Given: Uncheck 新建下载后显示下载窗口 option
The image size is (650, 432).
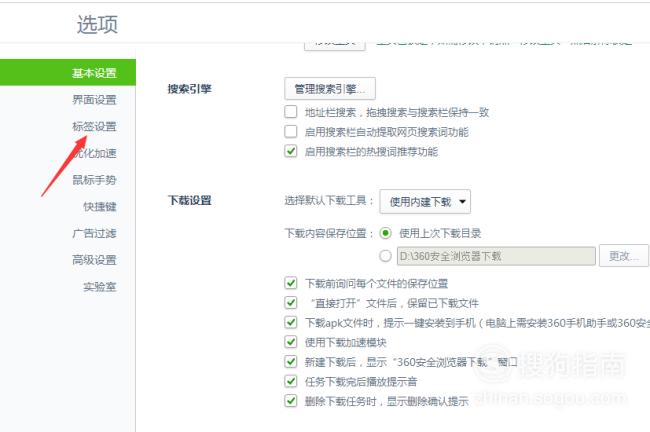Looking at the screenshot, I should tap(291, 362).
